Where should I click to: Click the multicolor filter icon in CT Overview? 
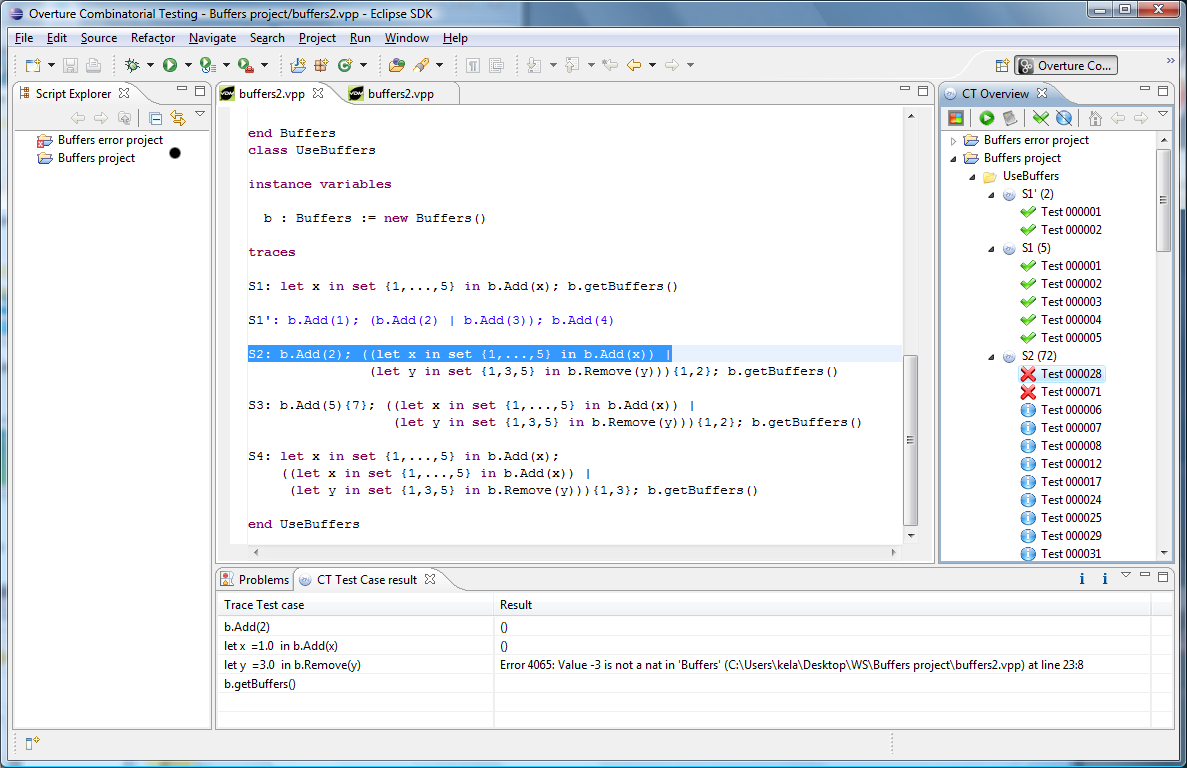click(956, 118)
